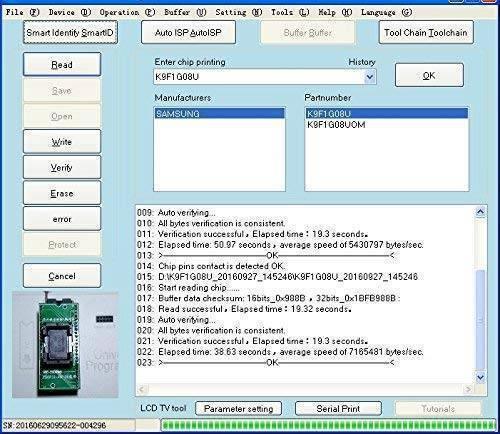Open Parameter setting

click(238, 409)
